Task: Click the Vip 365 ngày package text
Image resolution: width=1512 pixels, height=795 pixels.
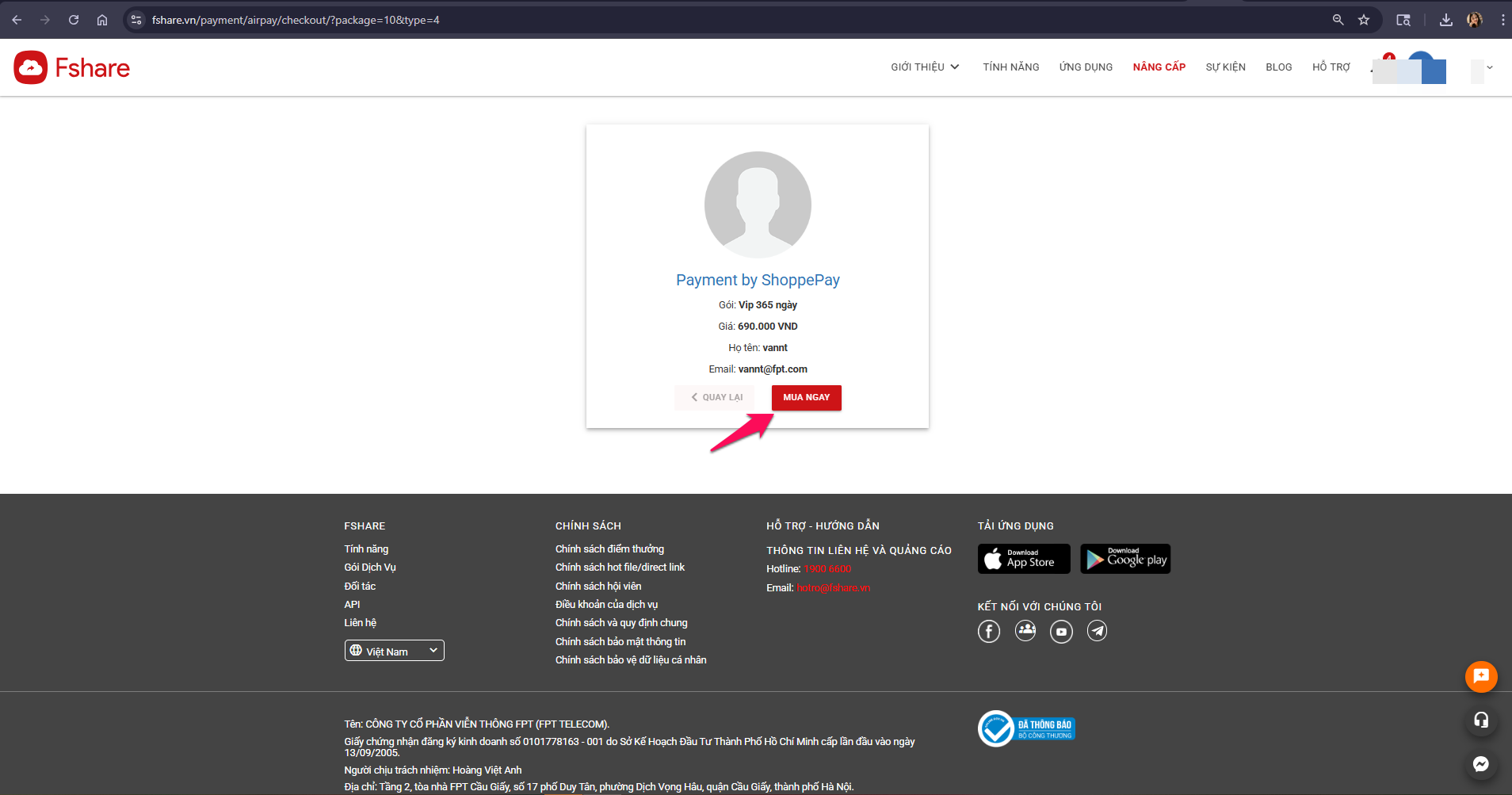Action: [x=768, y=305]
